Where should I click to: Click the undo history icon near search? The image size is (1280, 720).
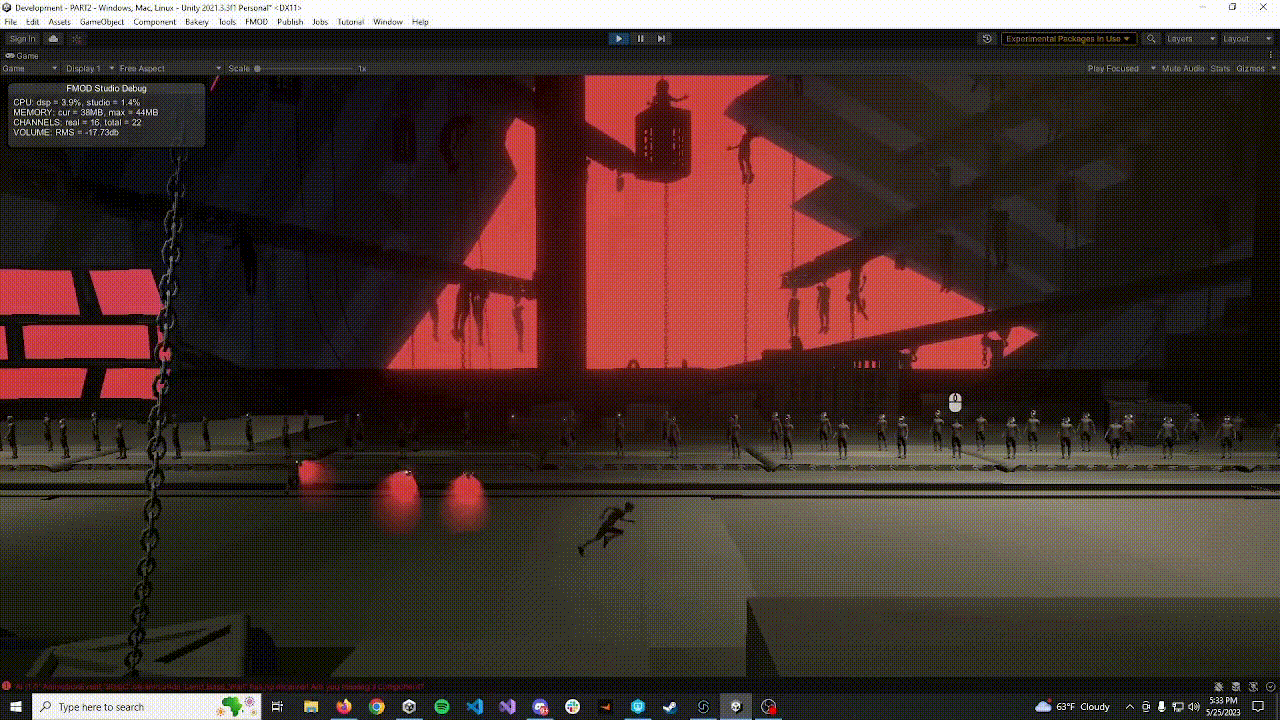pyautogui.click(x=988, y=38)
